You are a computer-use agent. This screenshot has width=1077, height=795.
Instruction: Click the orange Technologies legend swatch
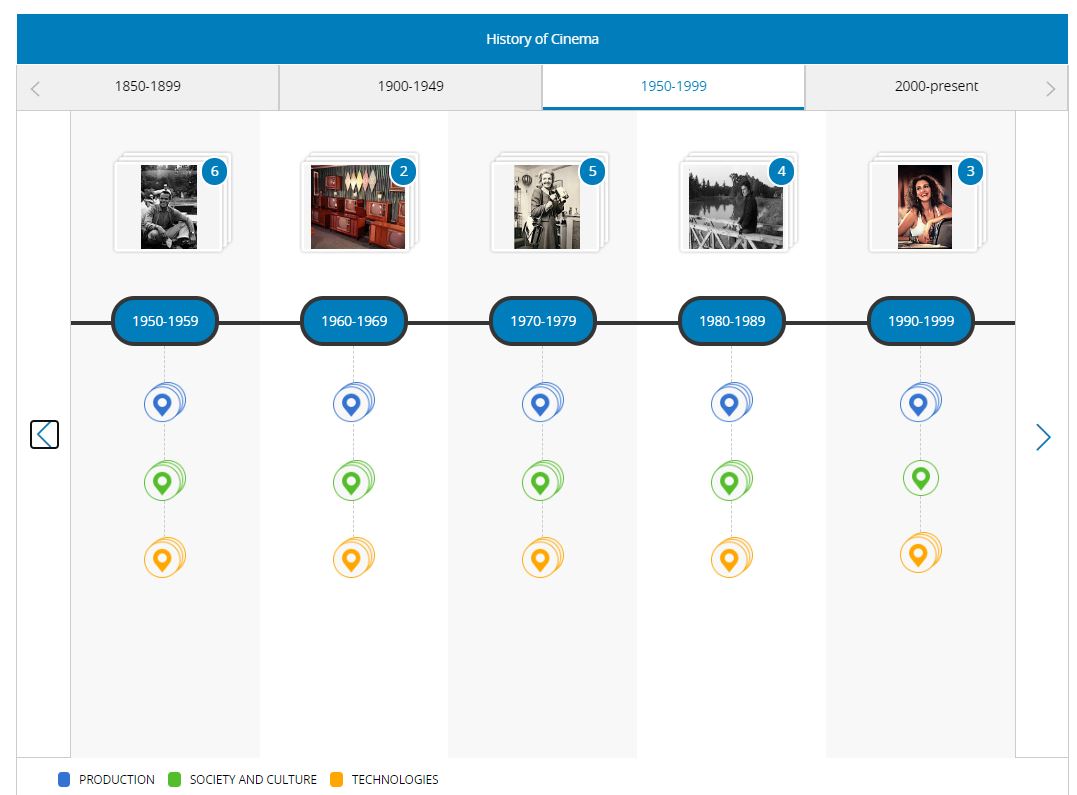point(336,779)
